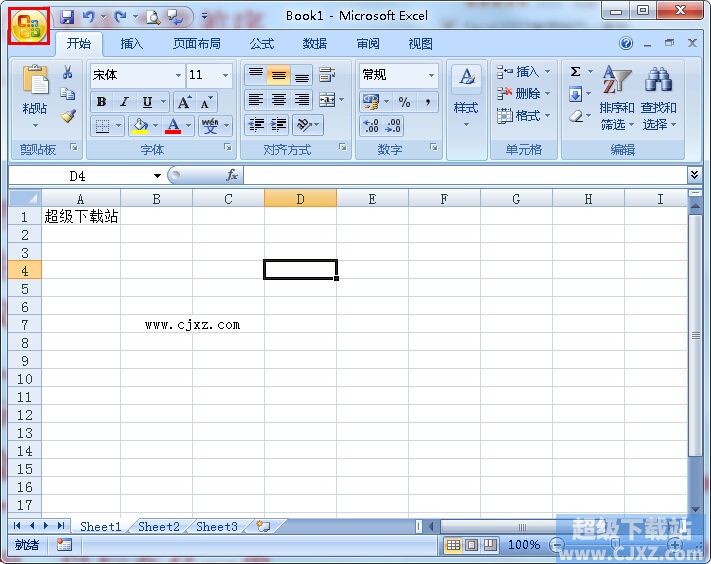Expand the formula bar
The width and height of the screenshot is (711, 564).
[694, 175]
